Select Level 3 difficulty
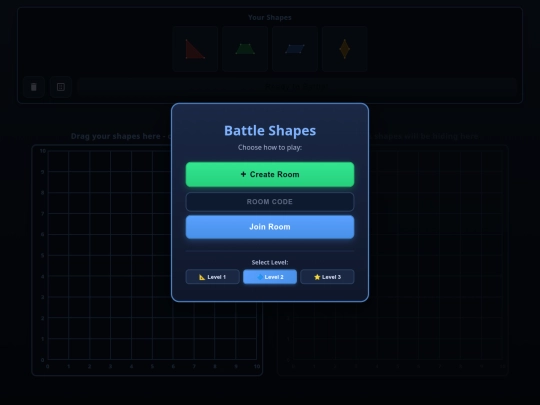This screenshot has width=540, height=405. (327, 277)
